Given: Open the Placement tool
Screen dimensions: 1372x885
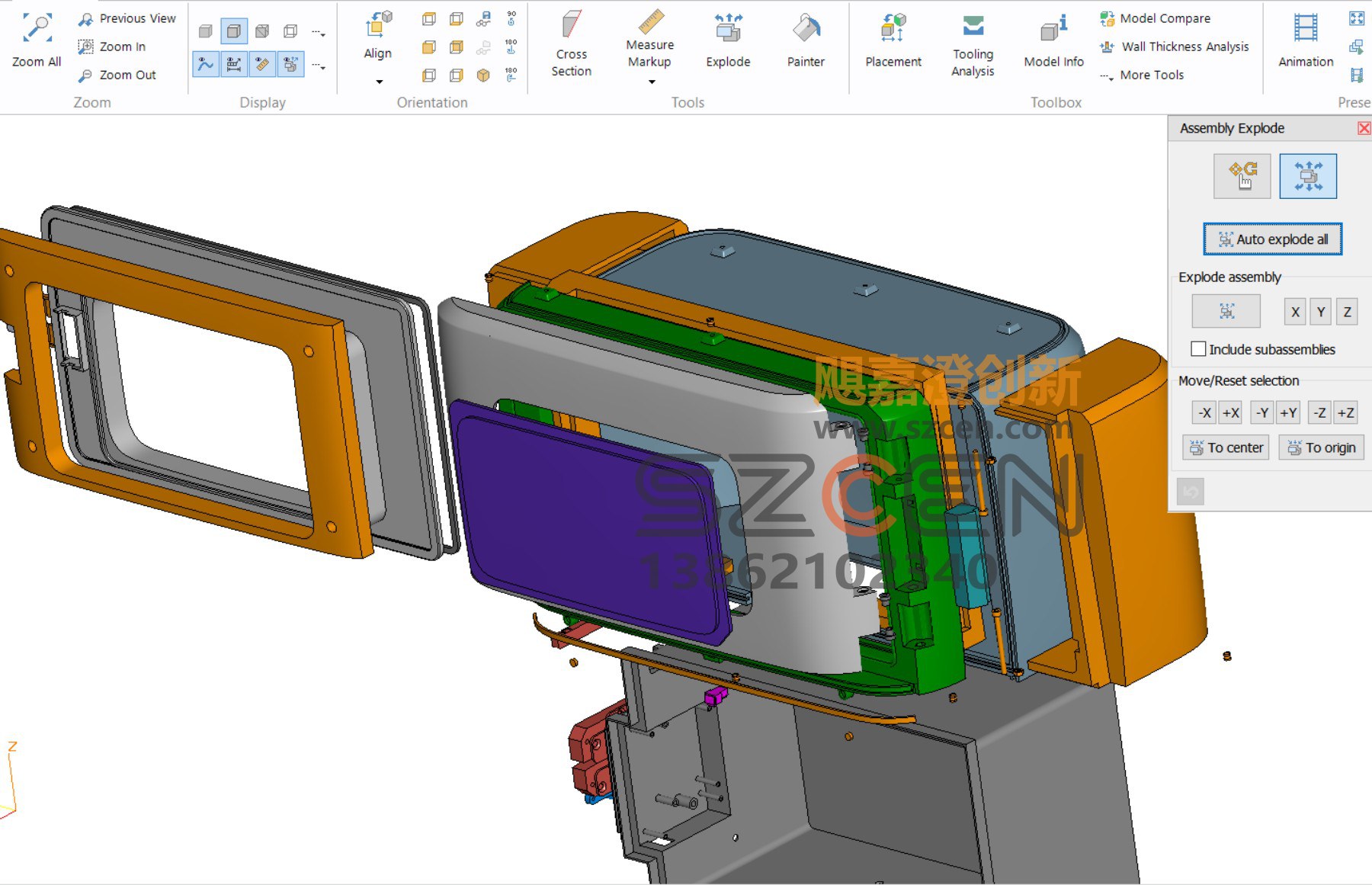Looking at the screenshot, I should point(893,40).
